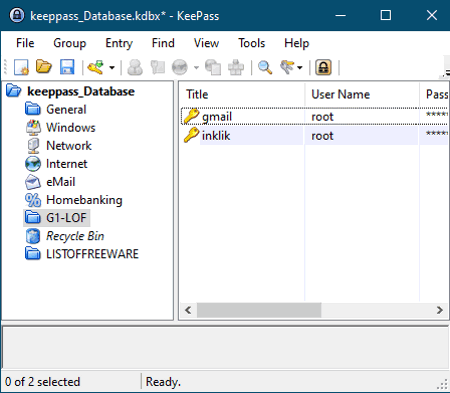Viewport: 450px width, 393px height.
Task: Select the LISTOFFREEWARE group
Action: pos(92,254)
